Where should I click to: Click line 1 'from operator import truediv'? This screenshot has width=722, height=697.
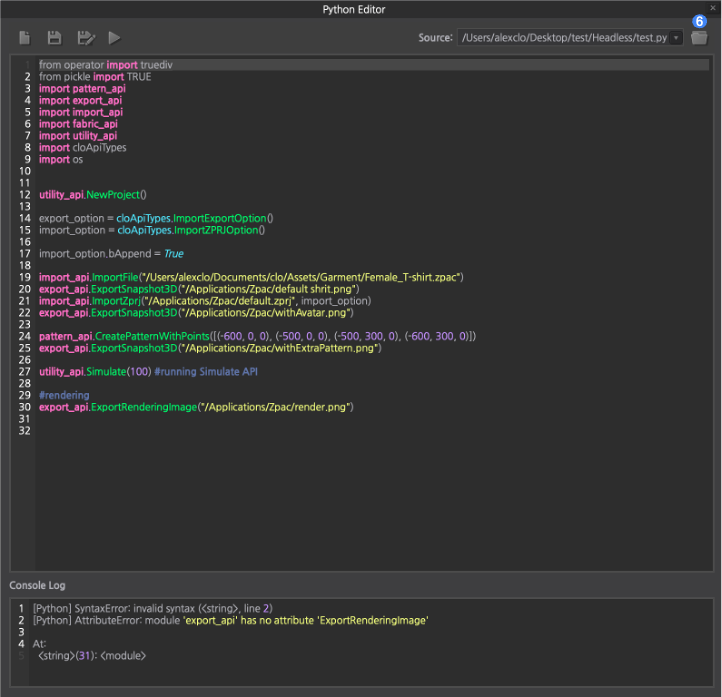(105, 65)
